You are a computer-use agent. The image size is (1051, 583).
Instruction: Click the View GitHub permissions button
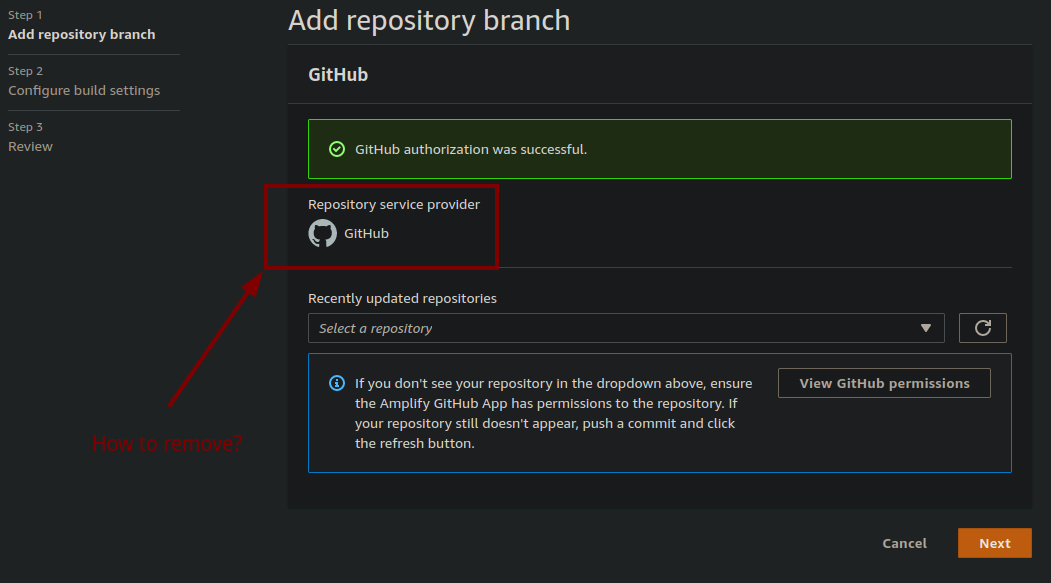tap(883, 382)
